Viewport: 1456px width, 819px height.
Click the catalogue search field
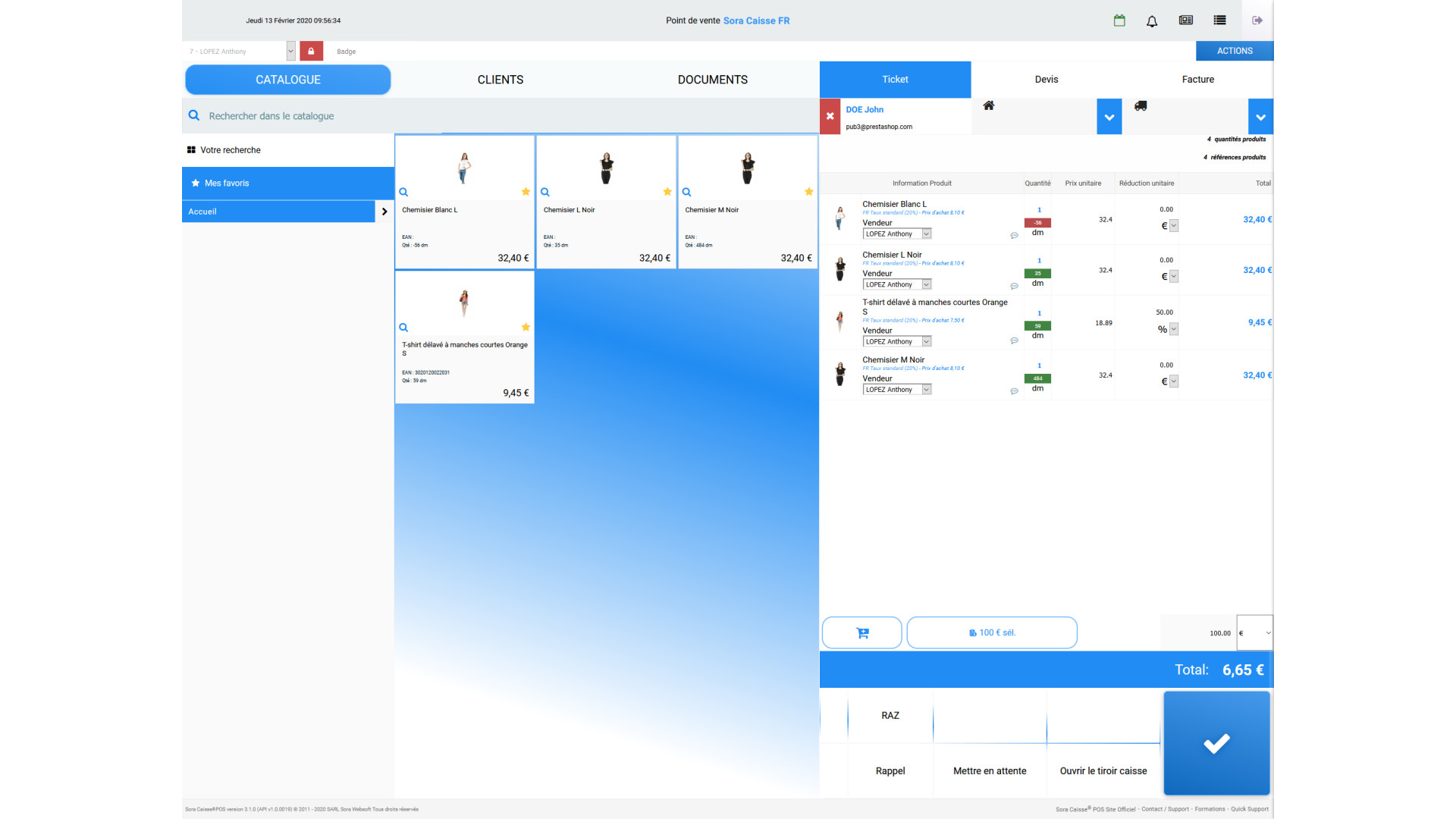tap(500, 116)
